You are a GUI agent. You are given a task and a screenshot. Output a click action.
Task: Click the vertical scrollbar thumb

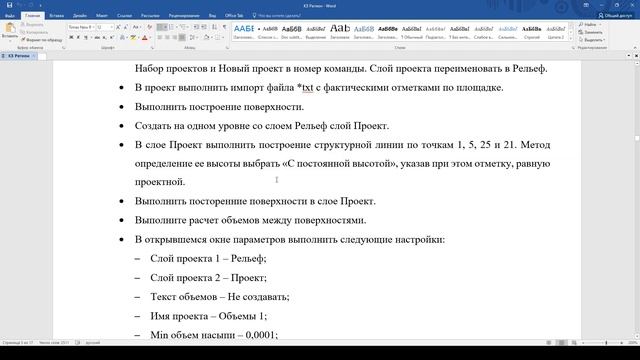click(x=637, y=139)
